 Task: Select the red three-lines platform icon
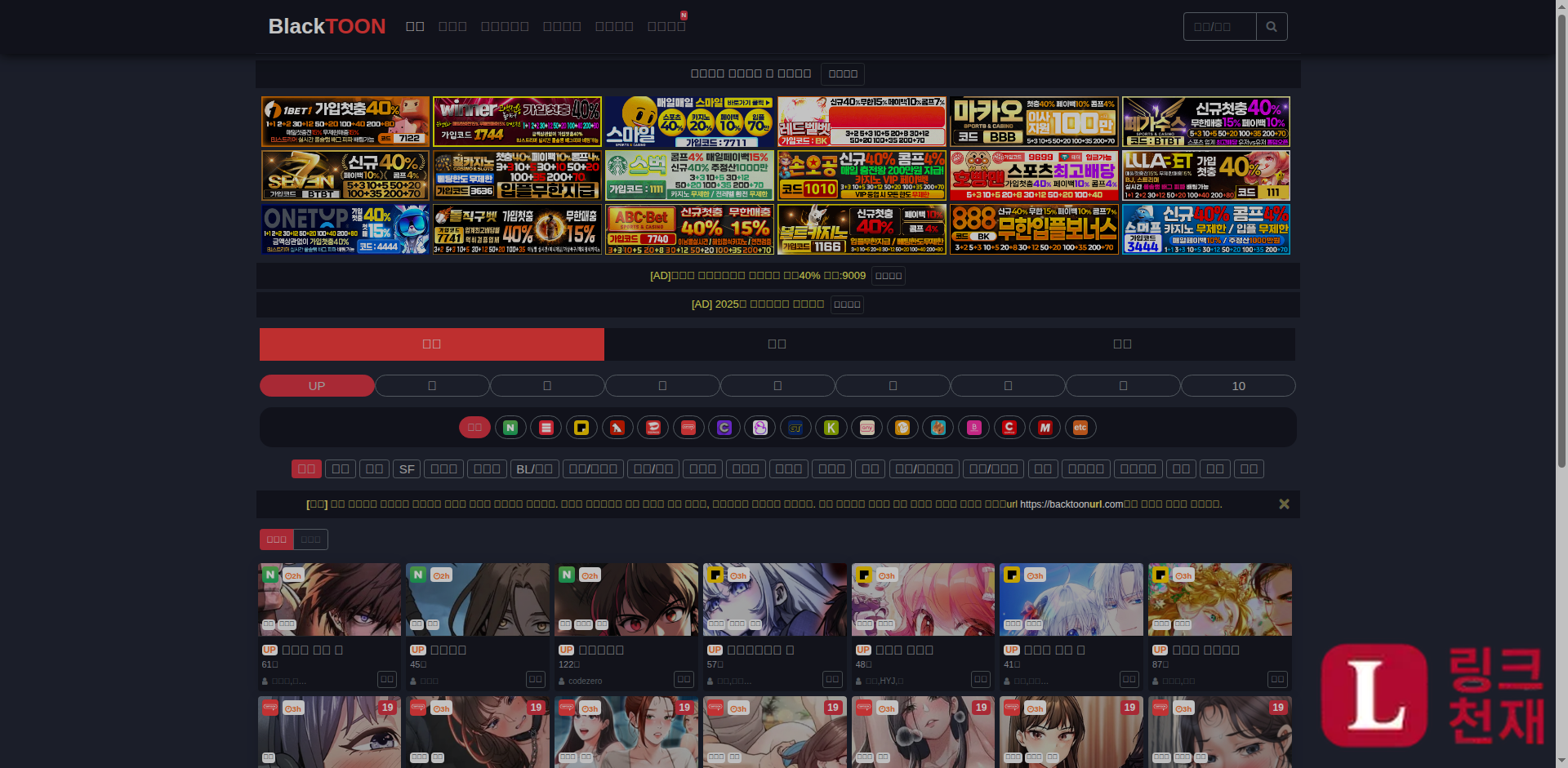click(546, 428)
